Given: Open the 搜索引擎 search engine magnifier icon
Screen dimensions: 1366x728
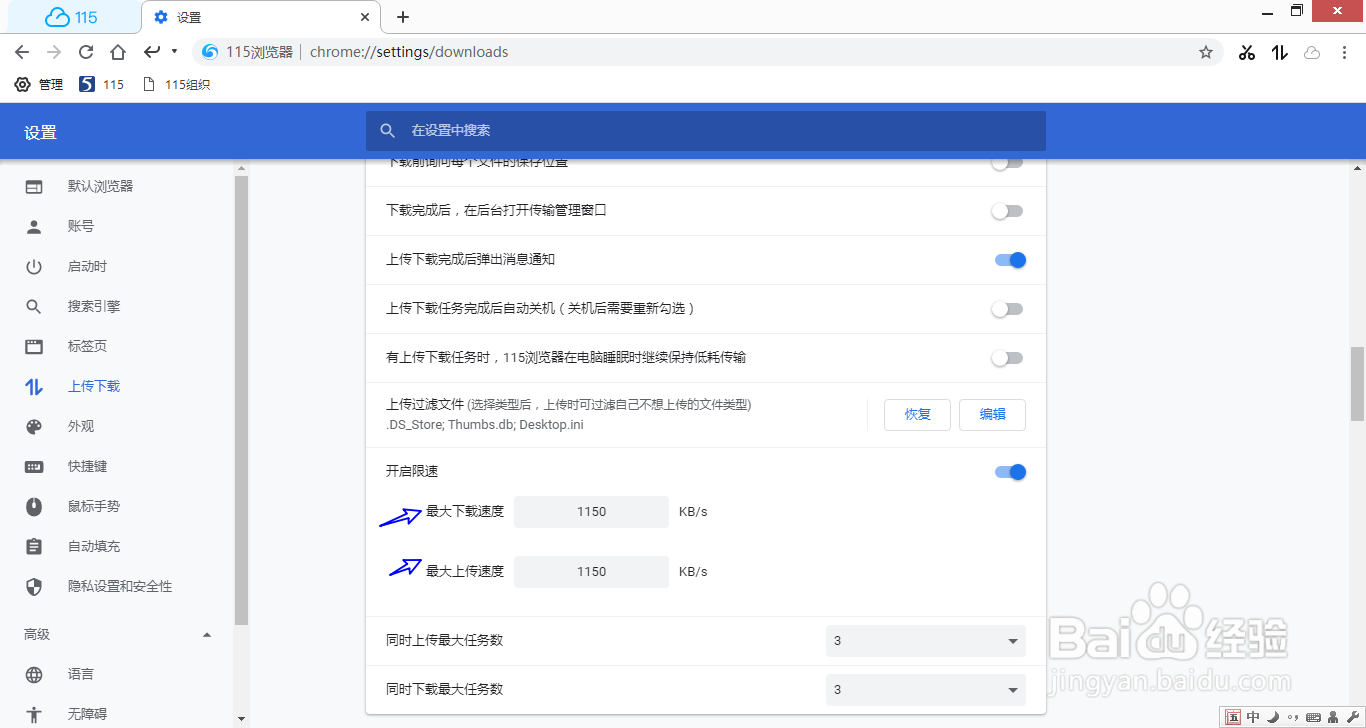Looking at the screenshot, I should coord(33,306).
